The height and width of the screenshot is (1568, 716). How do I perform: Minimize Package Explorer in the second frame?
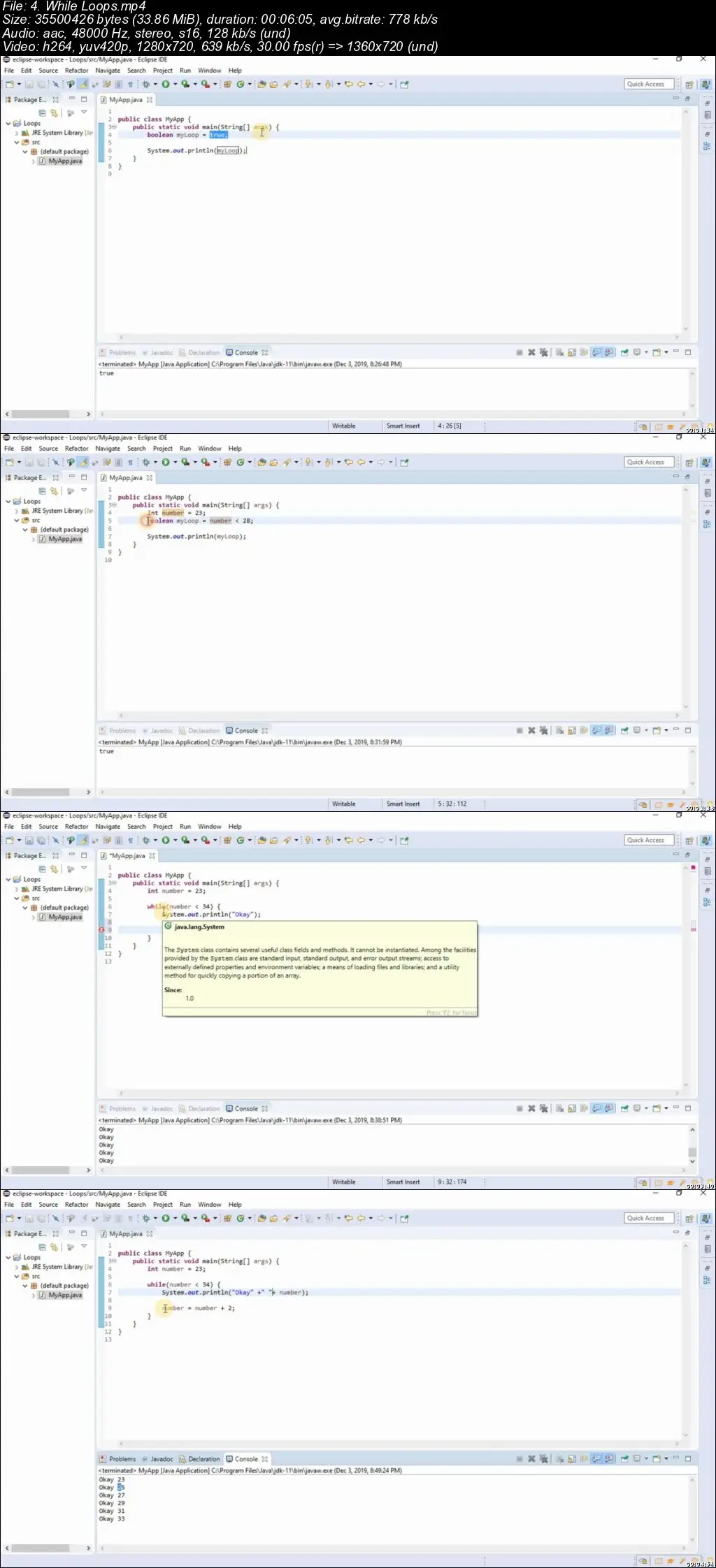coord(71,477)
